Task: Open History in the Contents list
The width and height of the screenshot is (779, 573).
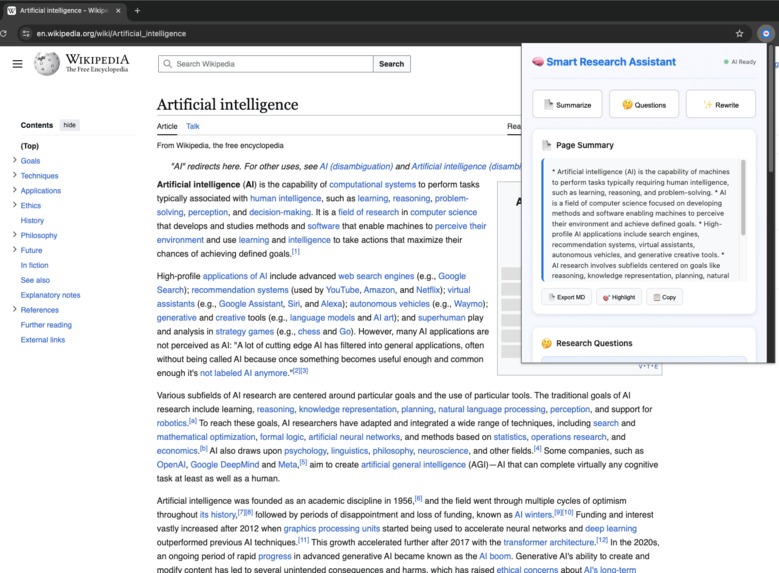Action: [32, 220]
